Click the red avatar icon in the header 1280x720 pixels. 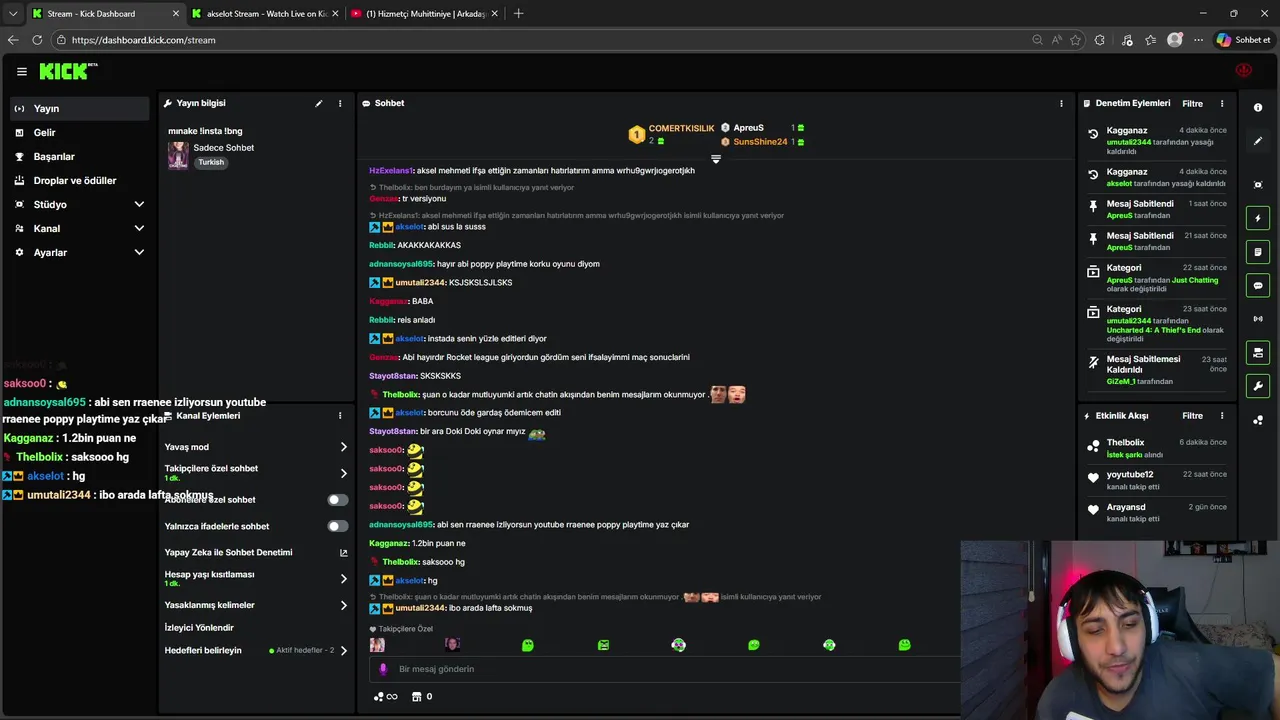[1244, 70]
